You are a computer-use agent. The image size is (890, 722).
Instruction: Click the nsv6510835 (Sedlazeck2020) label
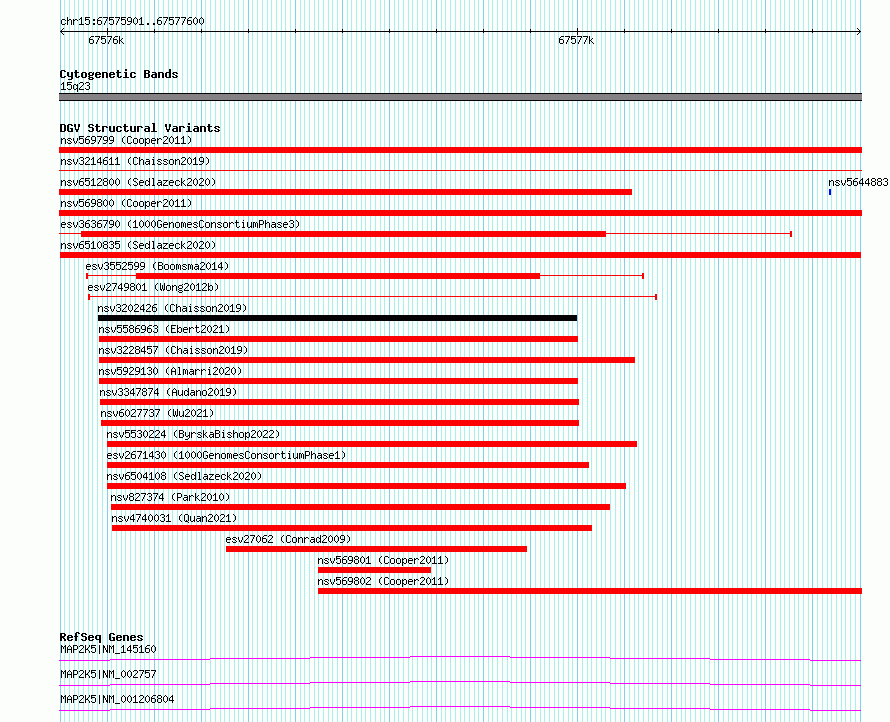(x=138, y=245)
